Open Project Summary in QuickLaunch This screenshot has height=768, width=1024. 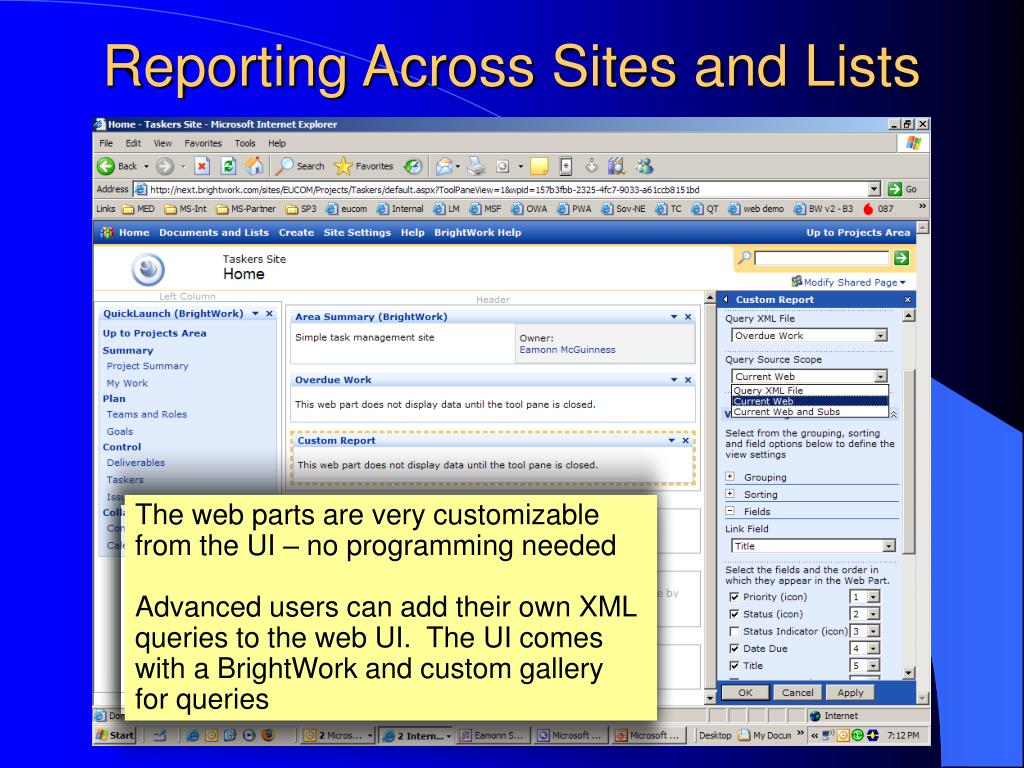click(x=148, y=366)
